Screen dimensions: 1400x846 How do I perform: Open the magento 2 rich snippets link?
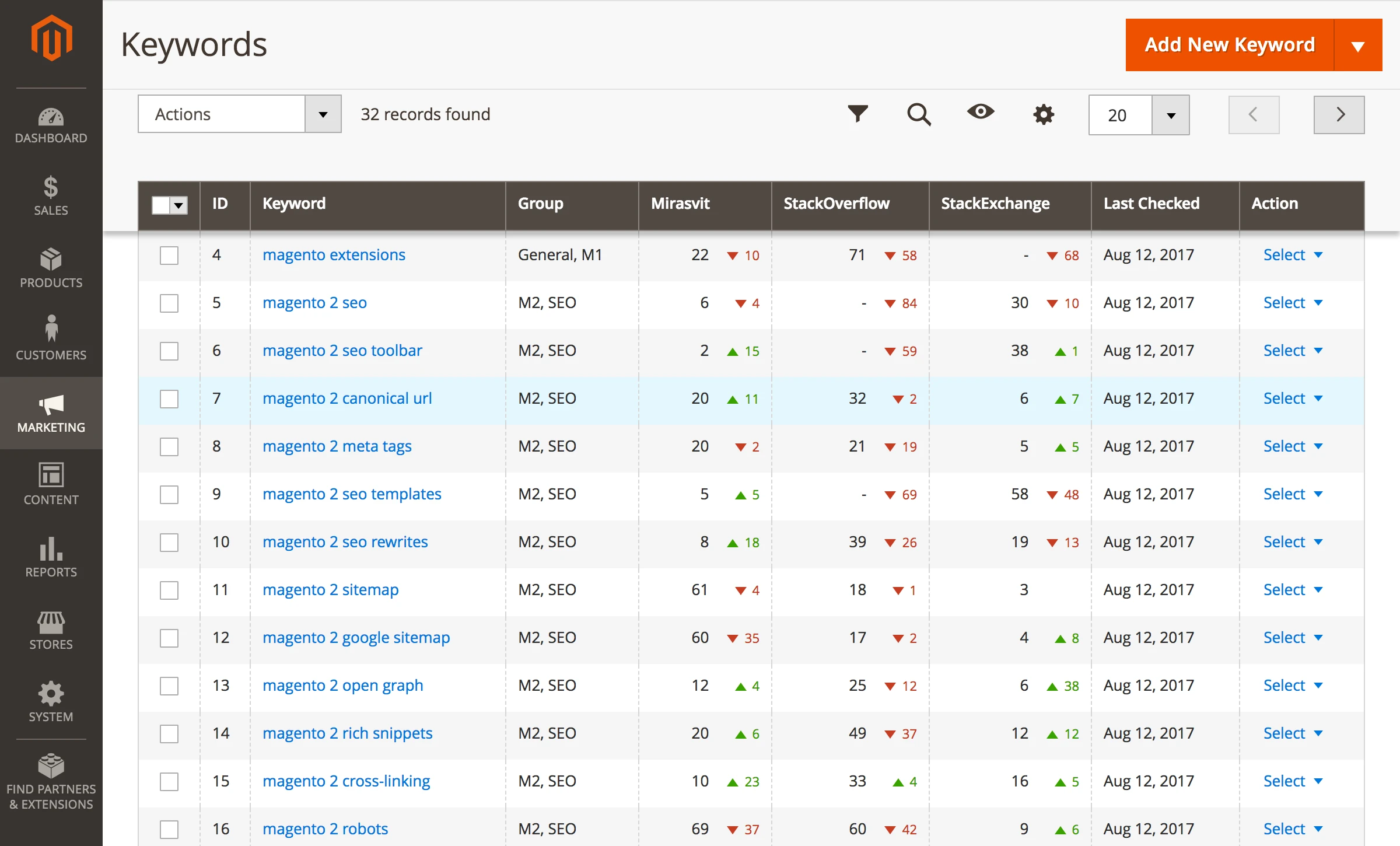click(347, 733)
